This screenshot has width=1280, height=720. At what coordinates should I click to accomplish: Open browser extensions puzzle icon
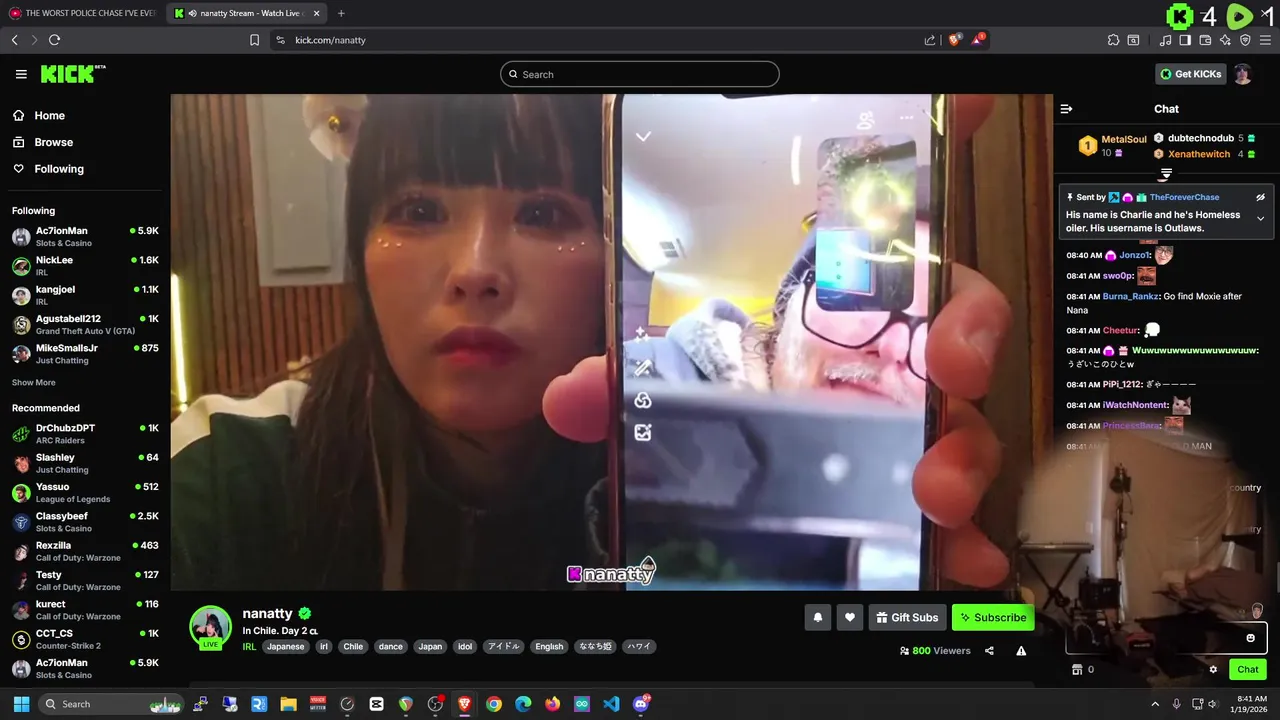[x=1113, y=40]
